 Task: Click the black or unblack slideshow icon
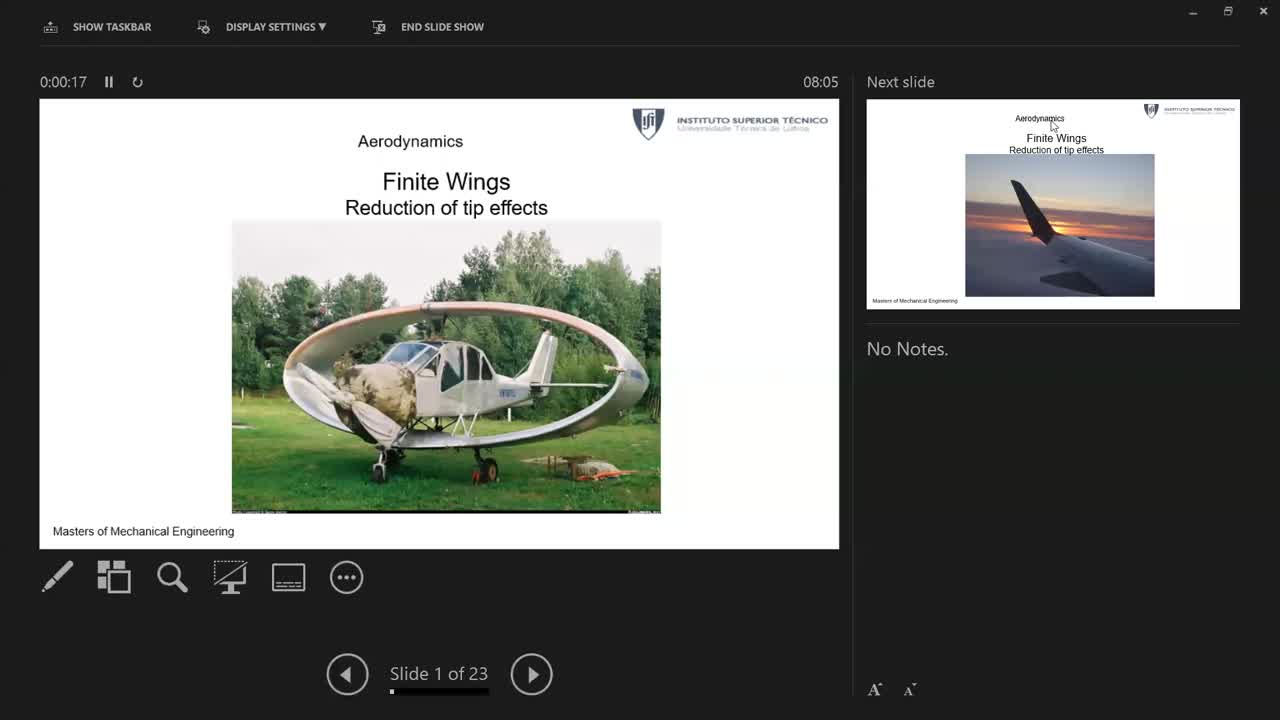(x=230, y=577)
